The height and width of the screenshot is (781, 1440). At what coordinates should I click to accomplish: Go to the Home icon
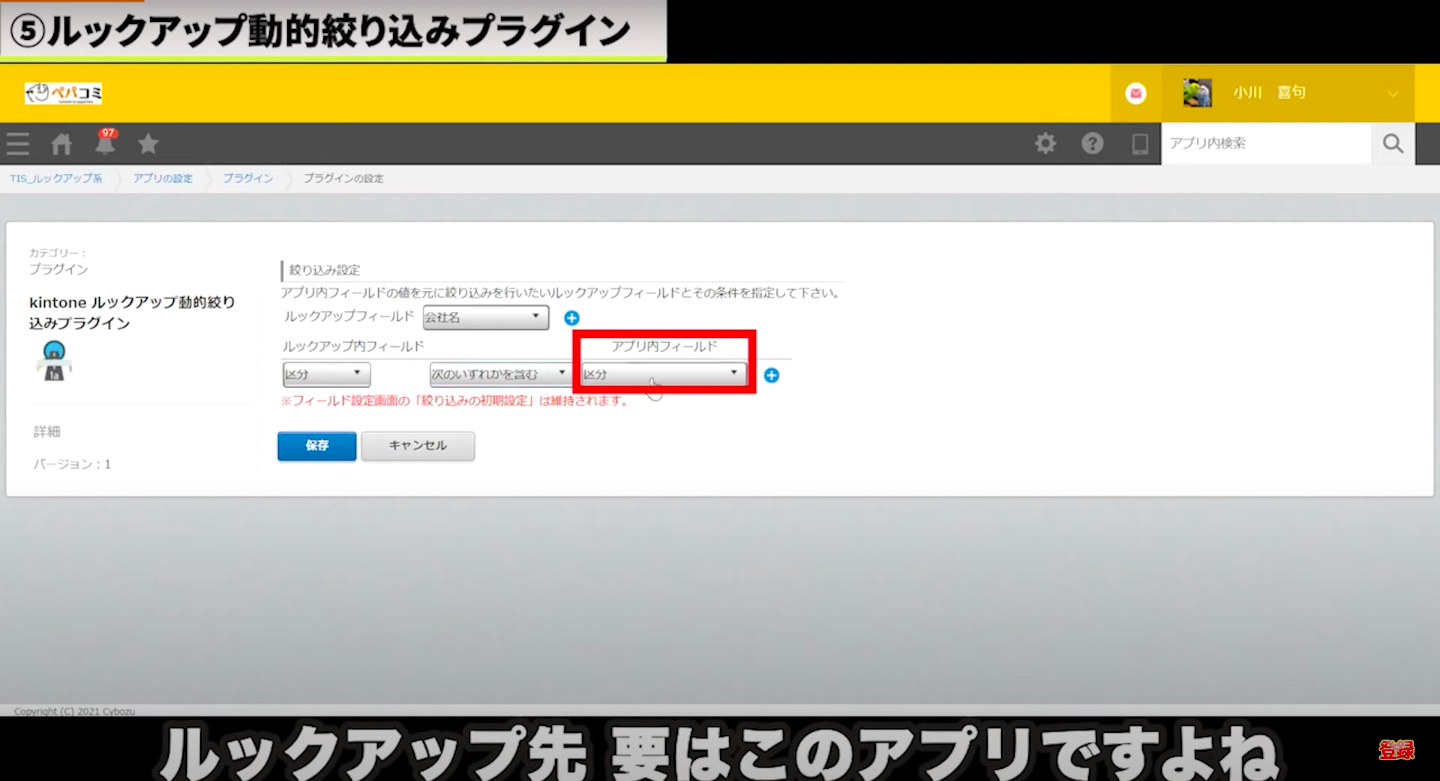pyautogui.click(x=62, y=144)
